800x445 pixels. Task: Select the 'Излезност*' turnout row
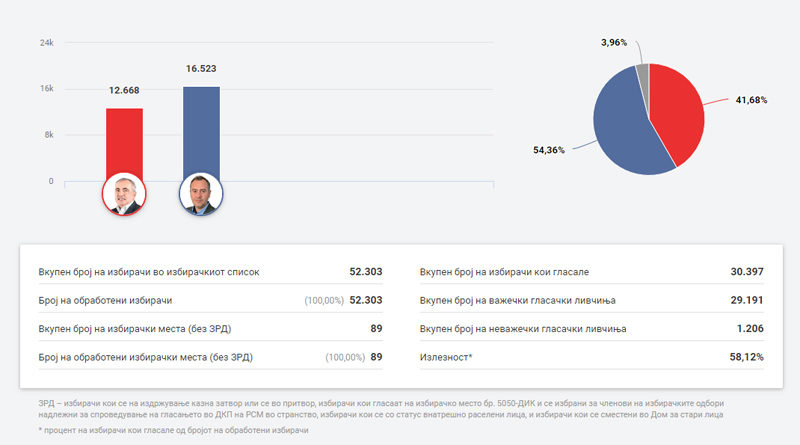592,356
